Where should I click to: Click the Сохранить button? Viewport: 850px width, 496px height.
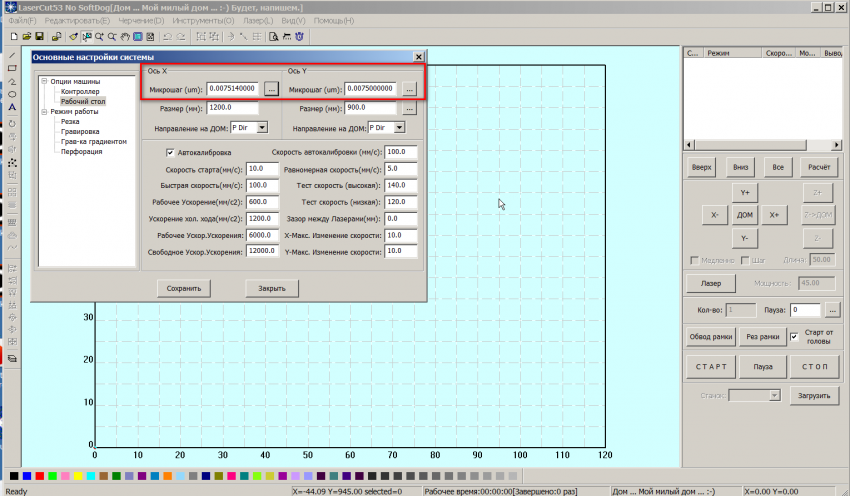(183, 288)
